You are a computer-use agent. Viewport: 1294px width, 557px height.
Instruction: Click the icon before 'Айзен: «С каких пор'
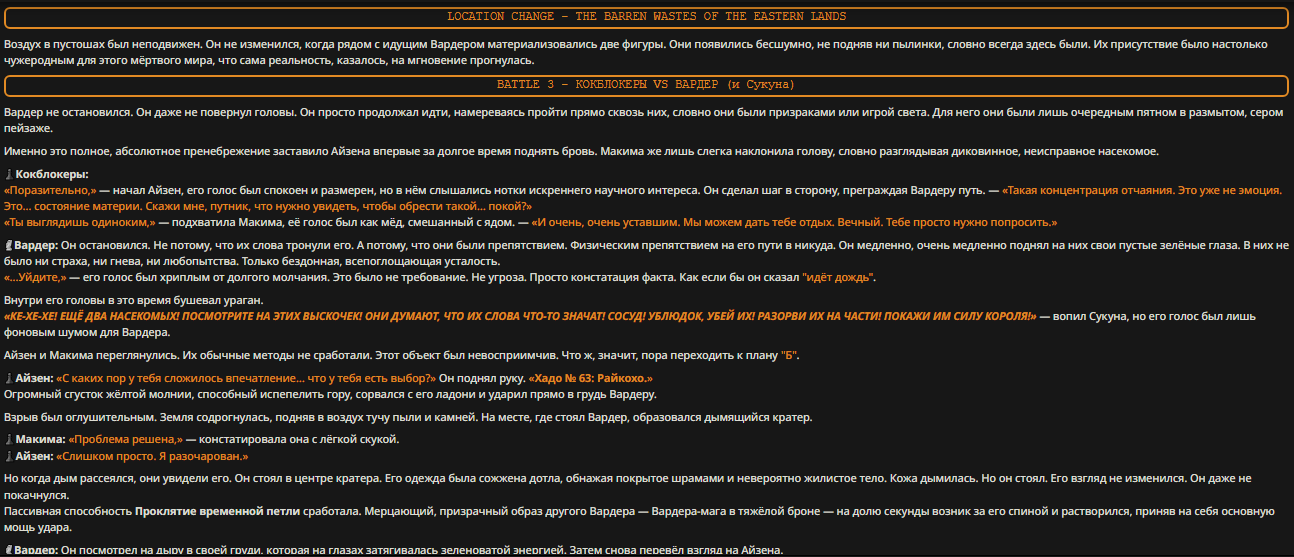9,379
